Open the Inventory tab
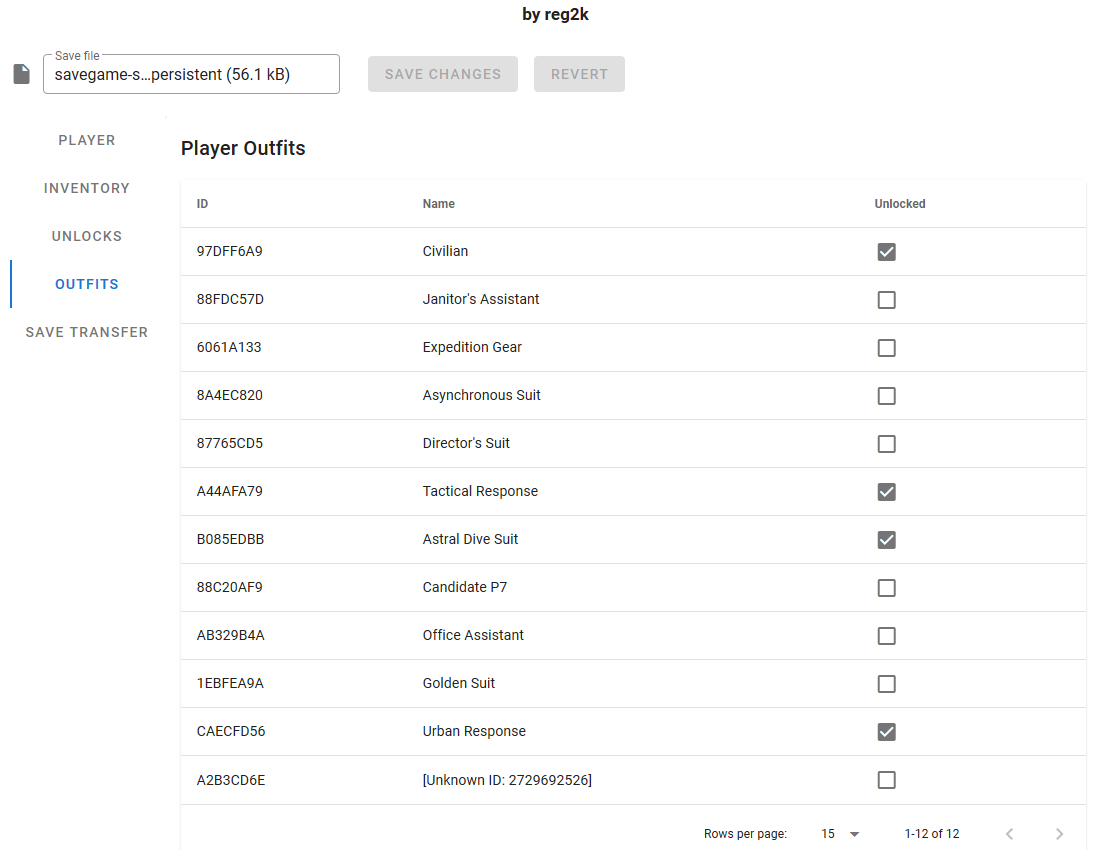This screenshot has height=850, width=1106. 87,188
